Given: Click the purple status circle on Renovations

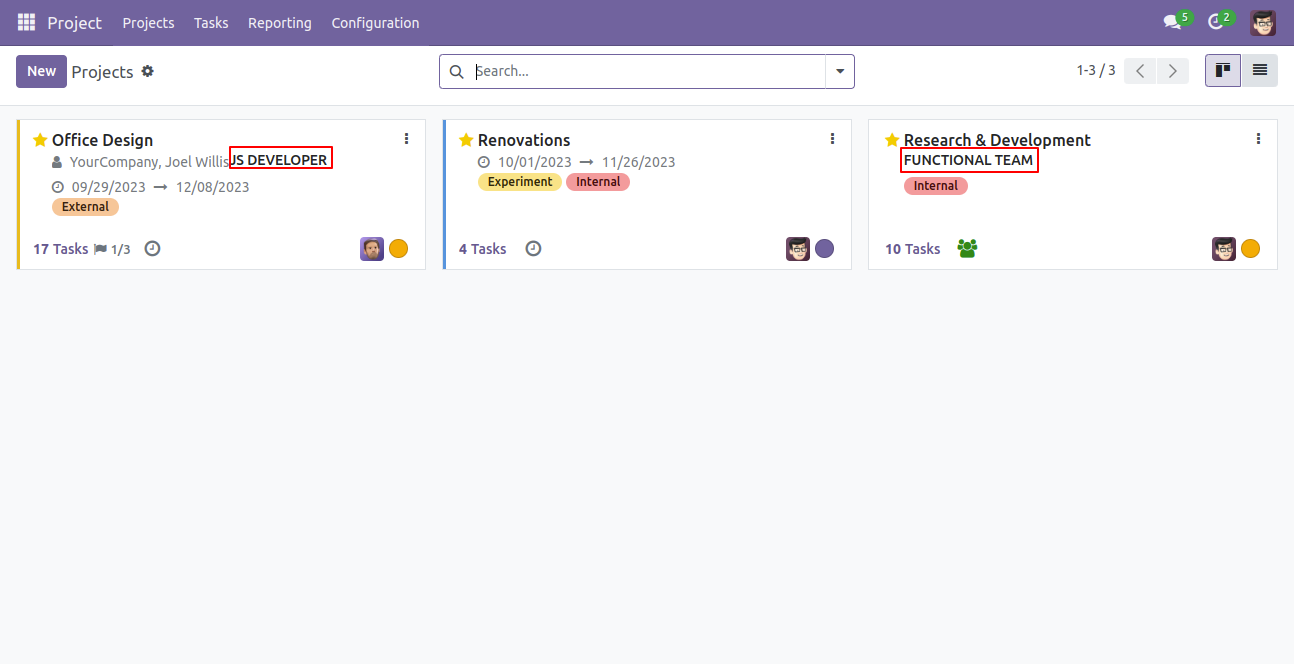Looking at the screenshot, I should 824,249.
